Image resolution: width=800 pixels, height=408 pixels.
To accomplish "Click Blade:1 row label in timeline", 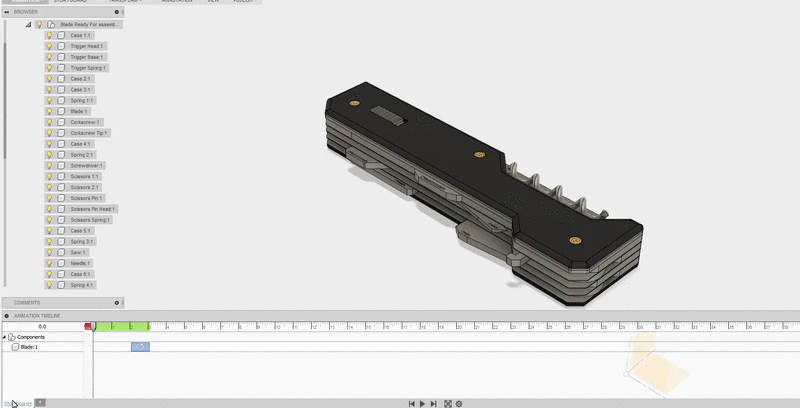I will [29, 347].
